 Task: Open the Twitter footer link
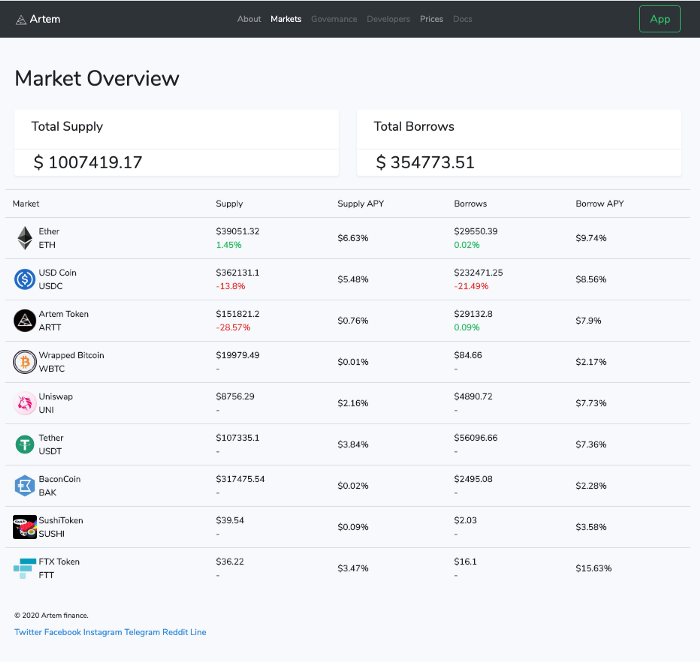tap(28, 632)
